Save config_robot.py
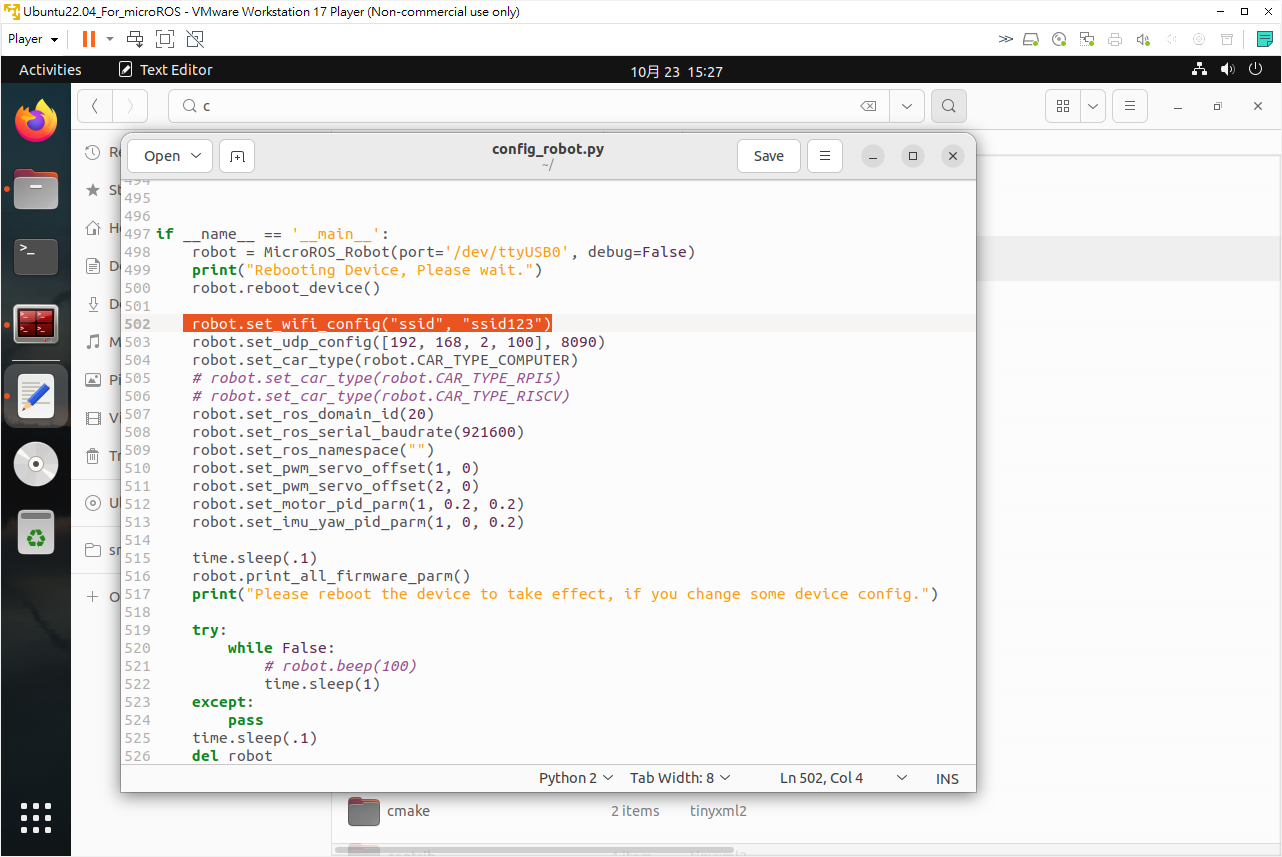This screenshot has width=1282, height=857. coord(768,156)
